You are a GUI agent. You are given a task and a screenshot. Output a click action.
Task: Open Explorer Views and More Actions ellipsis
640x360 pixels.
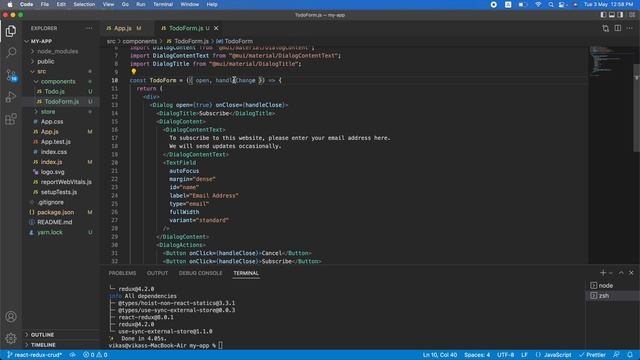pos(89,28)
